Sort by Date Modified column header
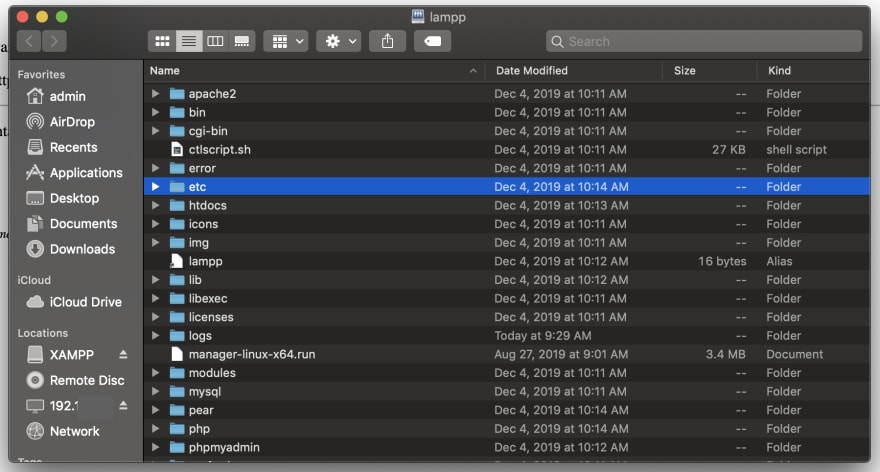The width and height of the screenshot is (880, 472). [572, 71]
